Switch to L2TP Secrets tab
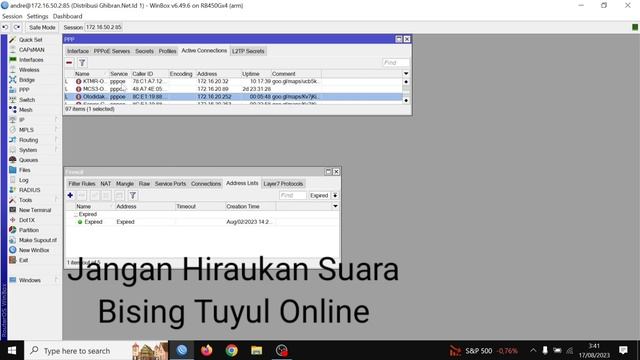640x360 pixels. (248, 51)
